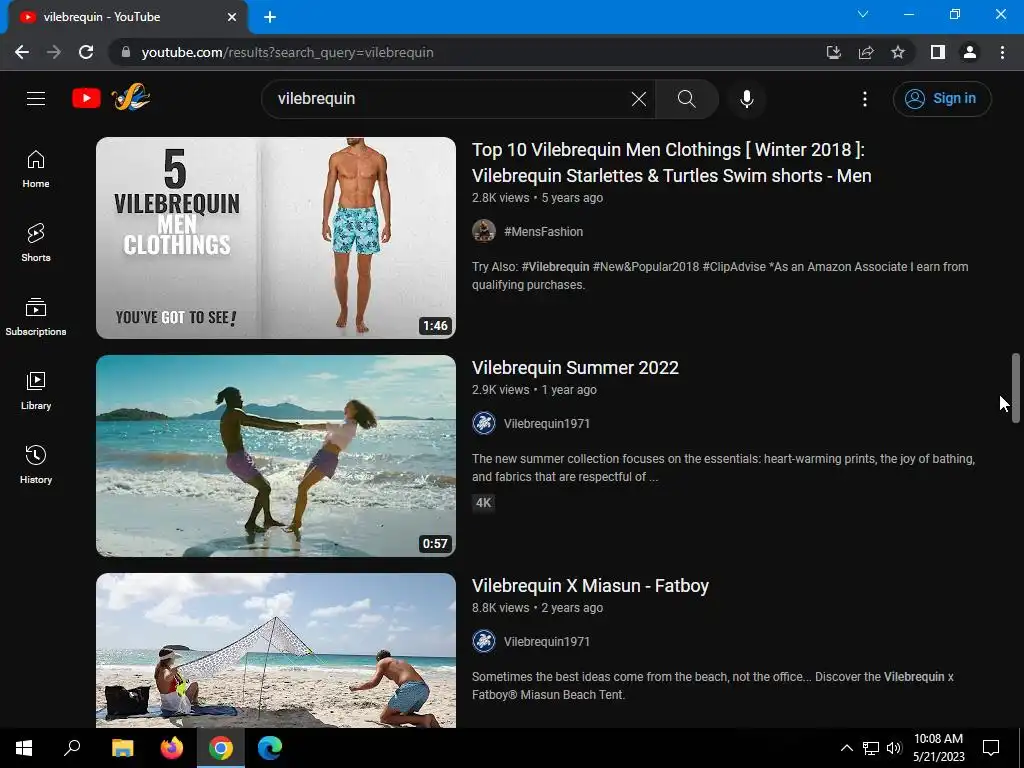
Task: Toggle the Chrome side panel
Action: (x=938, y=52)
